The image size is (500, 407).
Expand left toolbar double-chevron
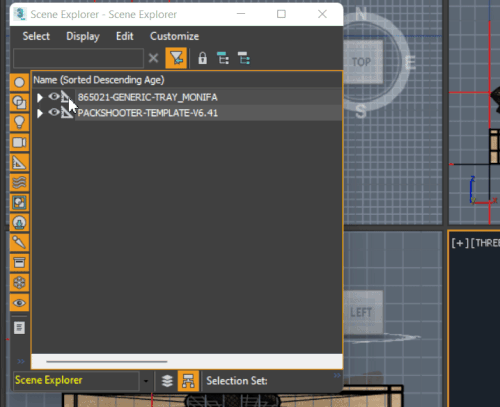(x=21, y=361)
